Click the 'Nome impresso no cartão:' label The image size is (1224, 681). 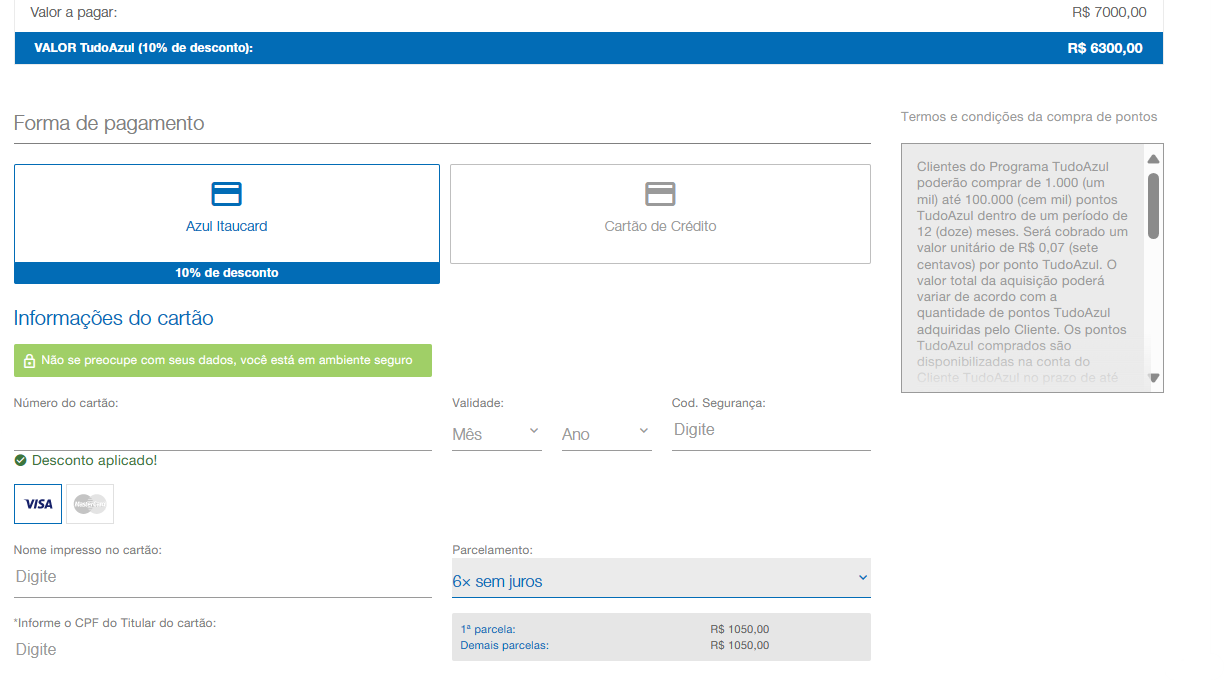click(x=88, y=550)
